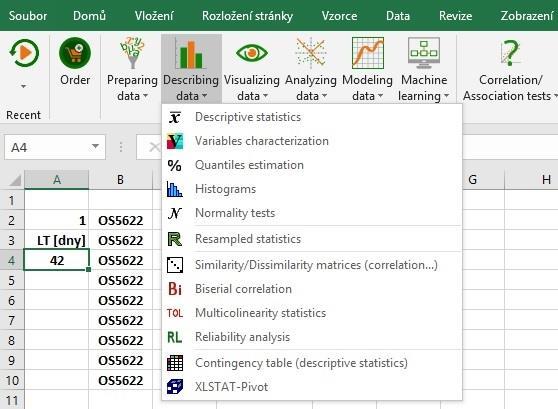
Task: Expand Analyzing data dropdown arrow
Action: tap(324, 96)
